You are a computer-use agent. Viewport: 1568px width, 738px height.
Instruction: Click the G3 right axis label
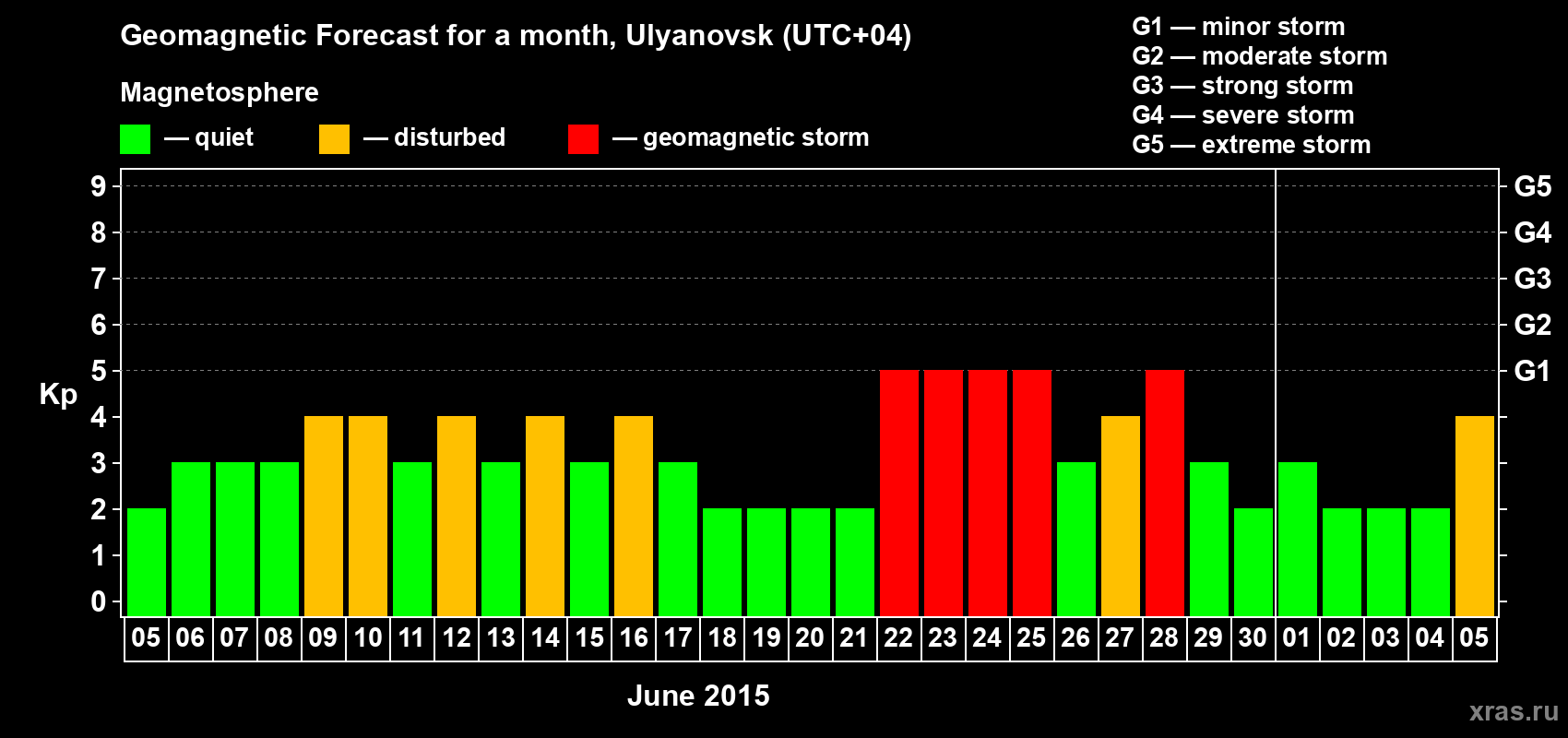[1533, 279]
